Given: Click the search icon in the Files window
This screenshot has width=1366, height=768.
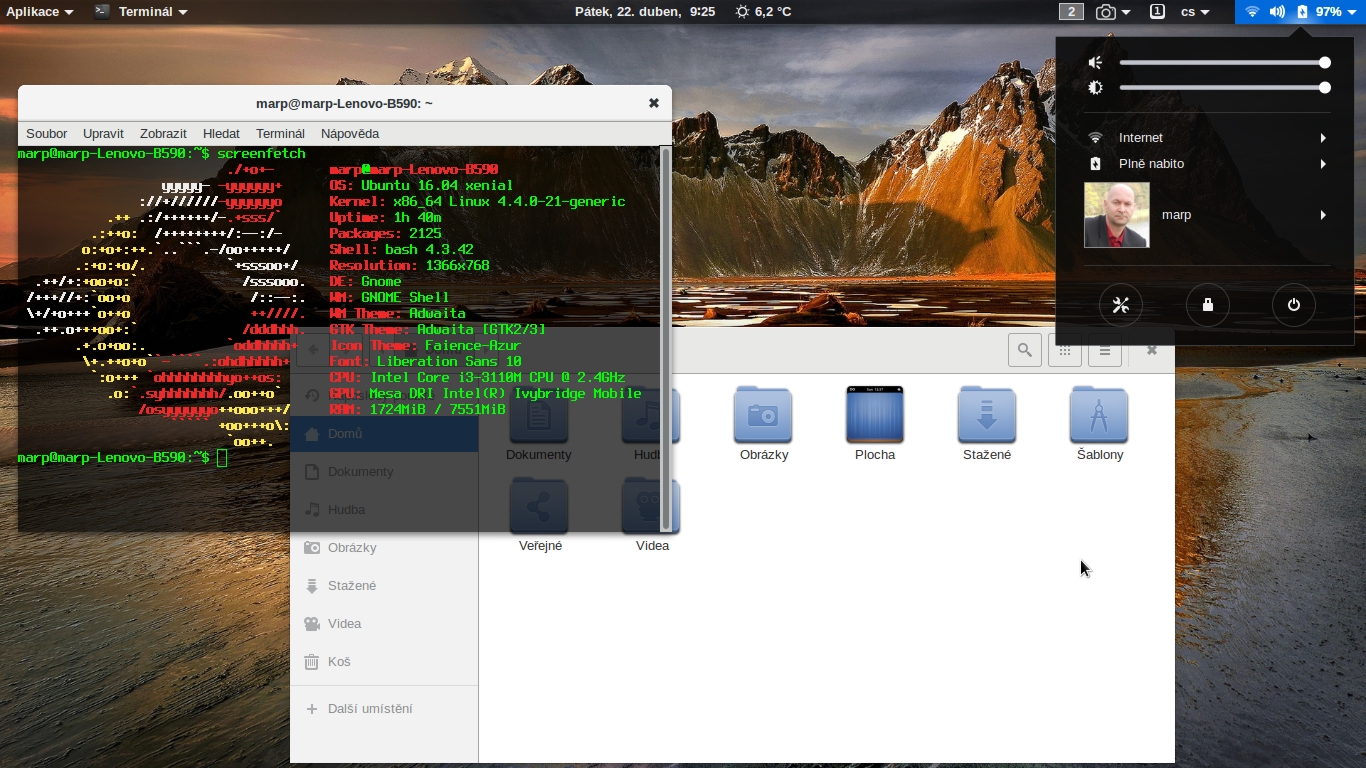Looking at the screenshot, I should click(1024, 350).
